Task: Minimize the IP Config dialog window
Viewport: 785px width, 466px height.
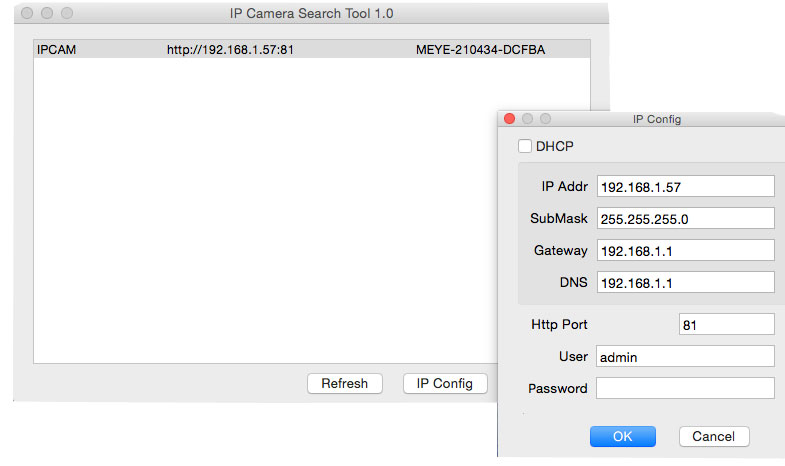Action: (528, 119)
